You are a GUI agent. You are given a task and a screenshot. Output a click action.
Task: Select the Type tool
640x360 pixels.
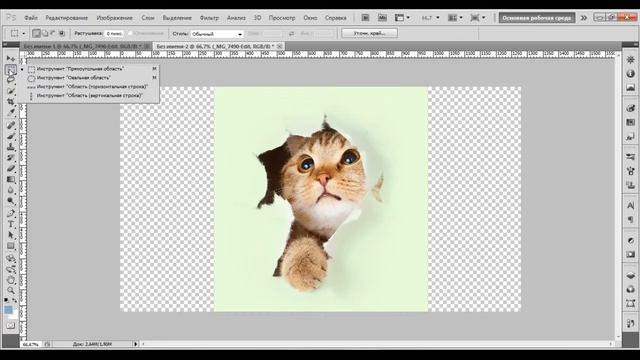(x=11, y=224)
